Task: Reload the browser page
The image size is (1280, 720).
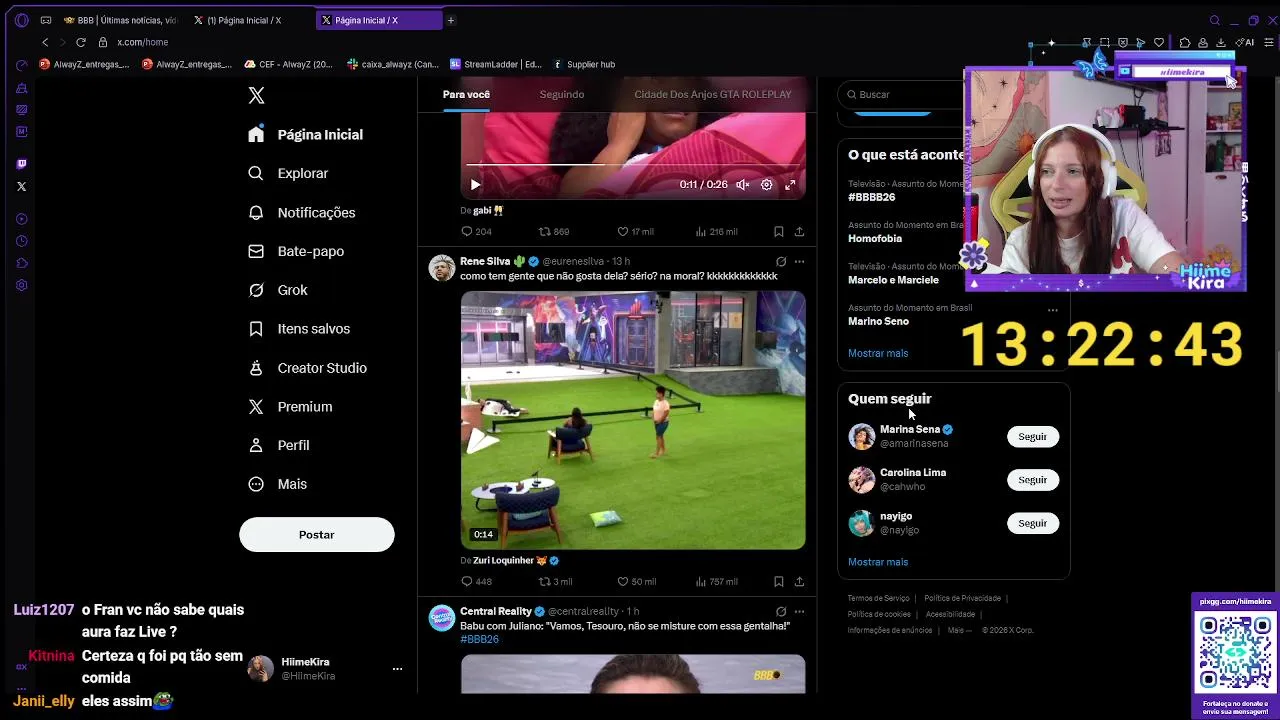Action: [81, 42]
